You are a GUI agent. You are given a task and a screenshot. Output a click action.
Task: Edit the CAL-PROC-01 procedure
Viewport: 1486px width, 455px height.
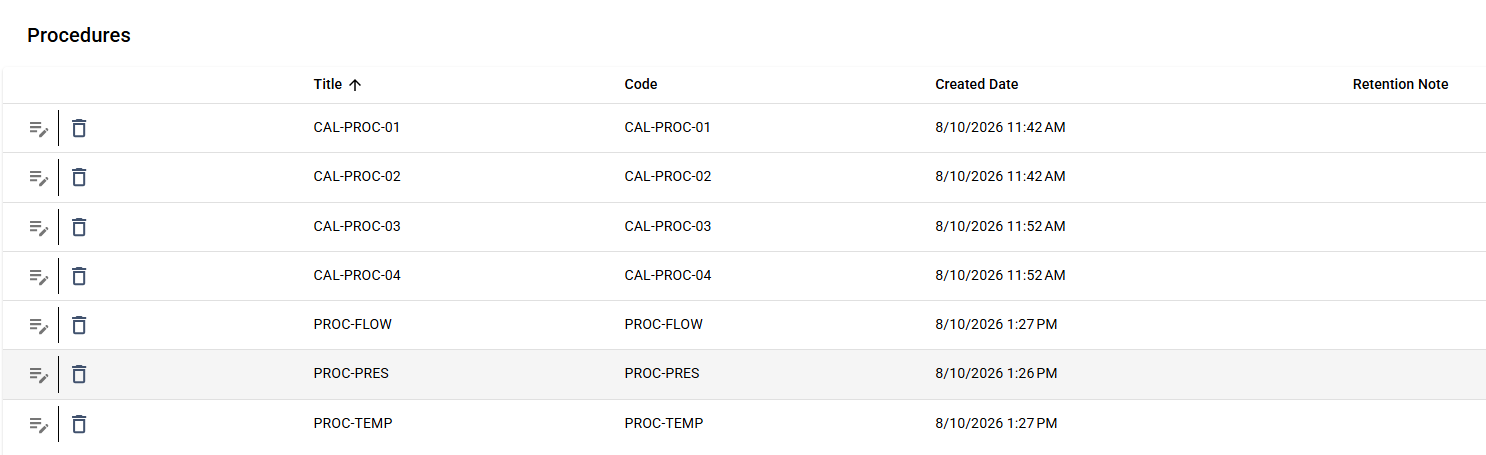tap(38, 129)
